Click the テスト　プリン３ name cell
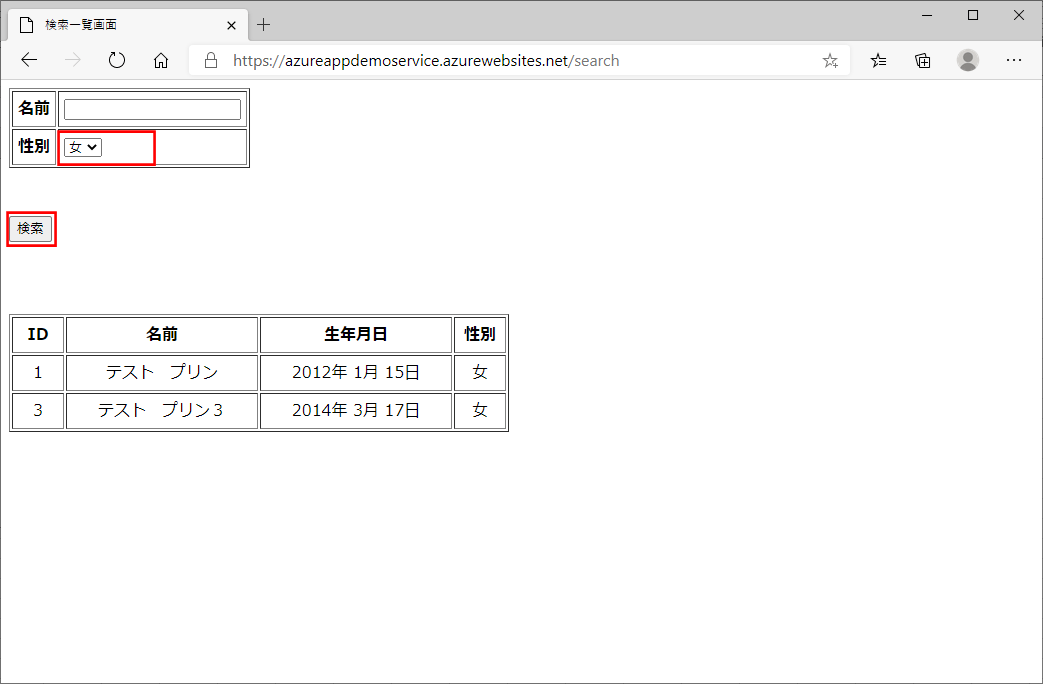This screenshot has height=684, width=1043. (x=162, y=410)
